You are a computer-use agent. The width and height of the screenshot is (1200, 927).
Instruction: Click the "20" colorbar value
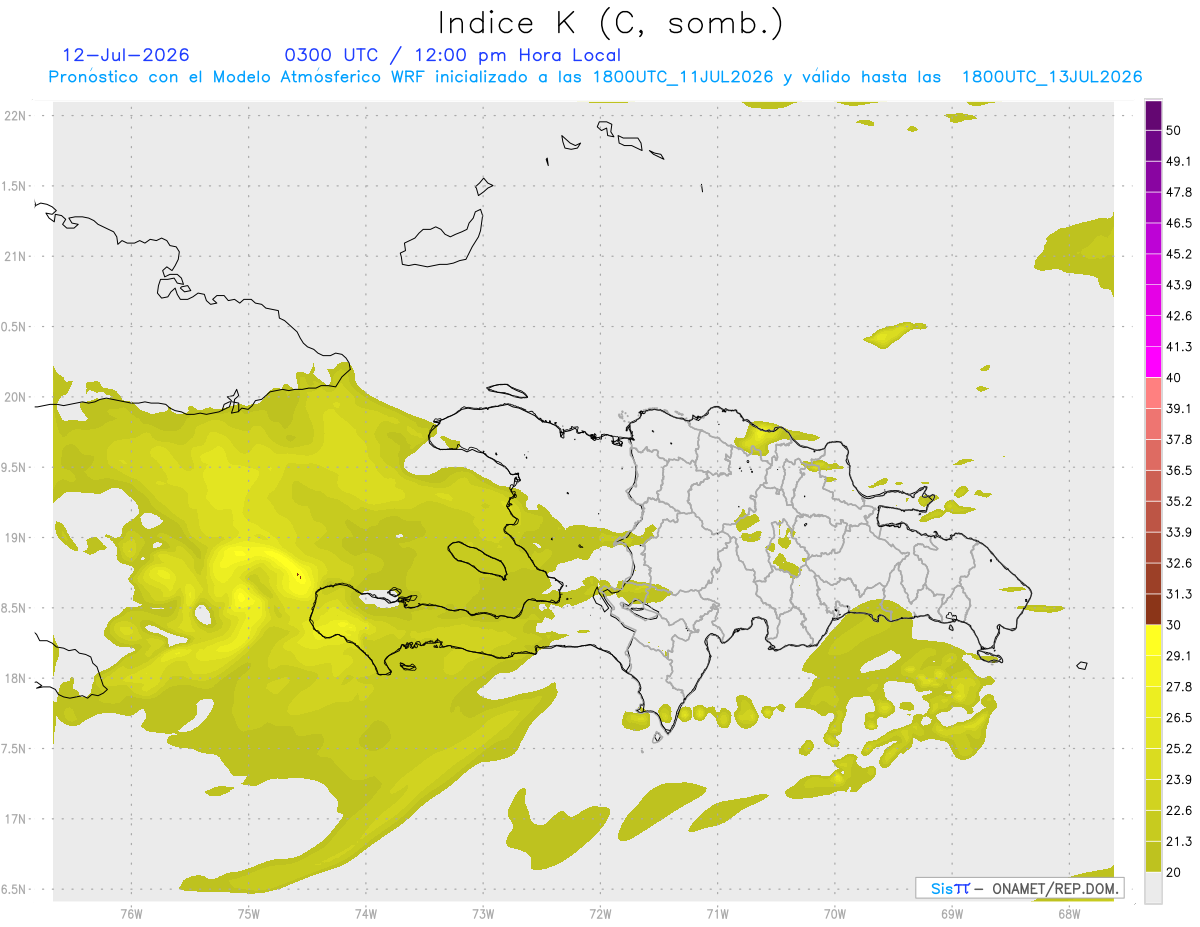(x=1175, y=873)
